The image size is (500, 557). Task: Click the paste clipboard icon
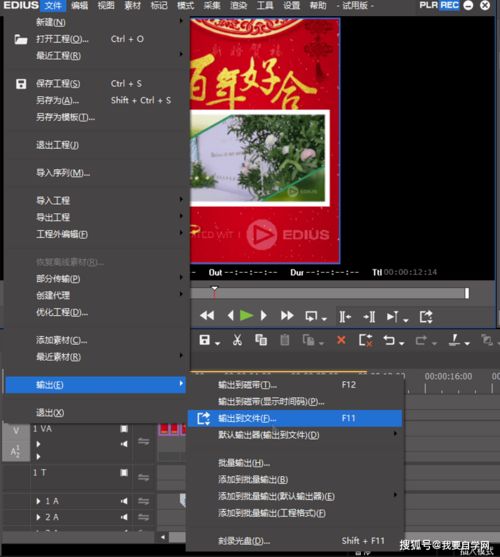pos(284,340)
